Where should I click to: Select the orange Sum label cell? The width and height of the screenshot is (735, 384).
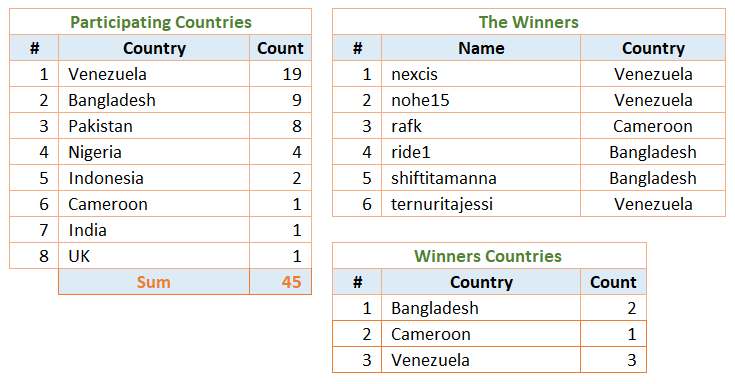[154, 282]
